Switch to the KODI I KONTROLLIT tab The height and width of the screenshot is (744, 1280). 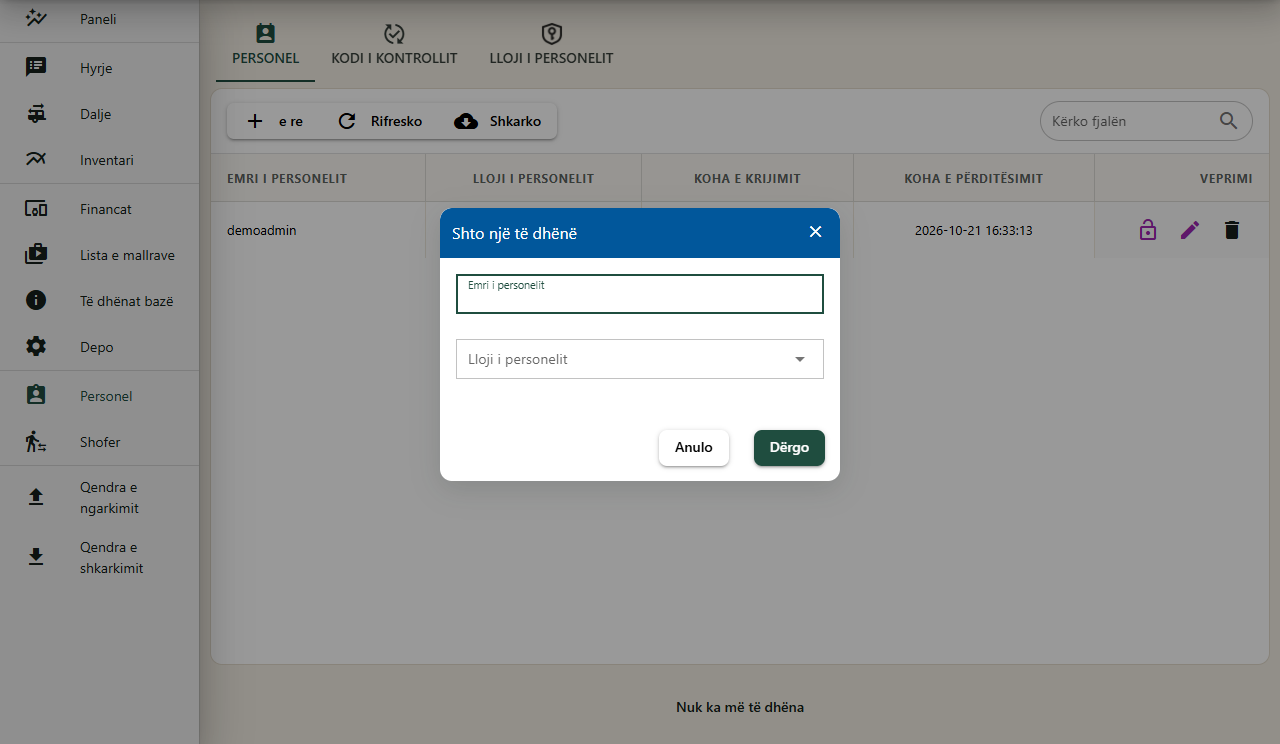click(394, 47)
